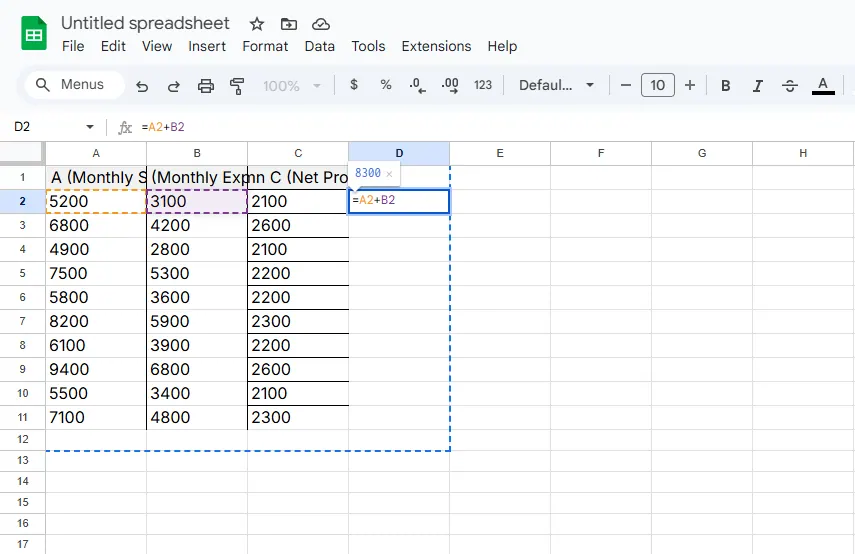Open the Extensions menu
The image size is (855, 554).
(436, 46)
